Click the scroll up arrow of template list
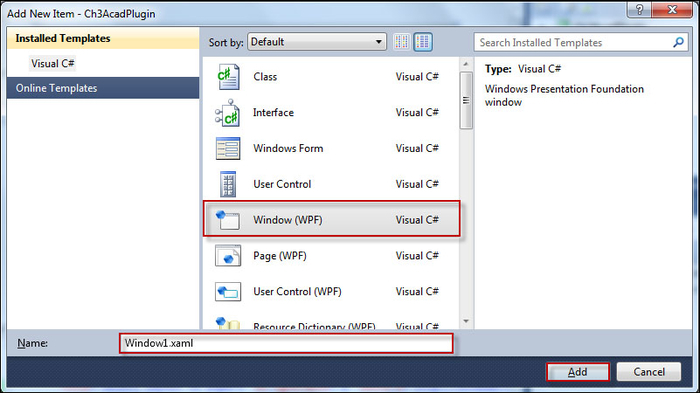The width and height of the screenshot is (700, 393). [x=466, y=64]
